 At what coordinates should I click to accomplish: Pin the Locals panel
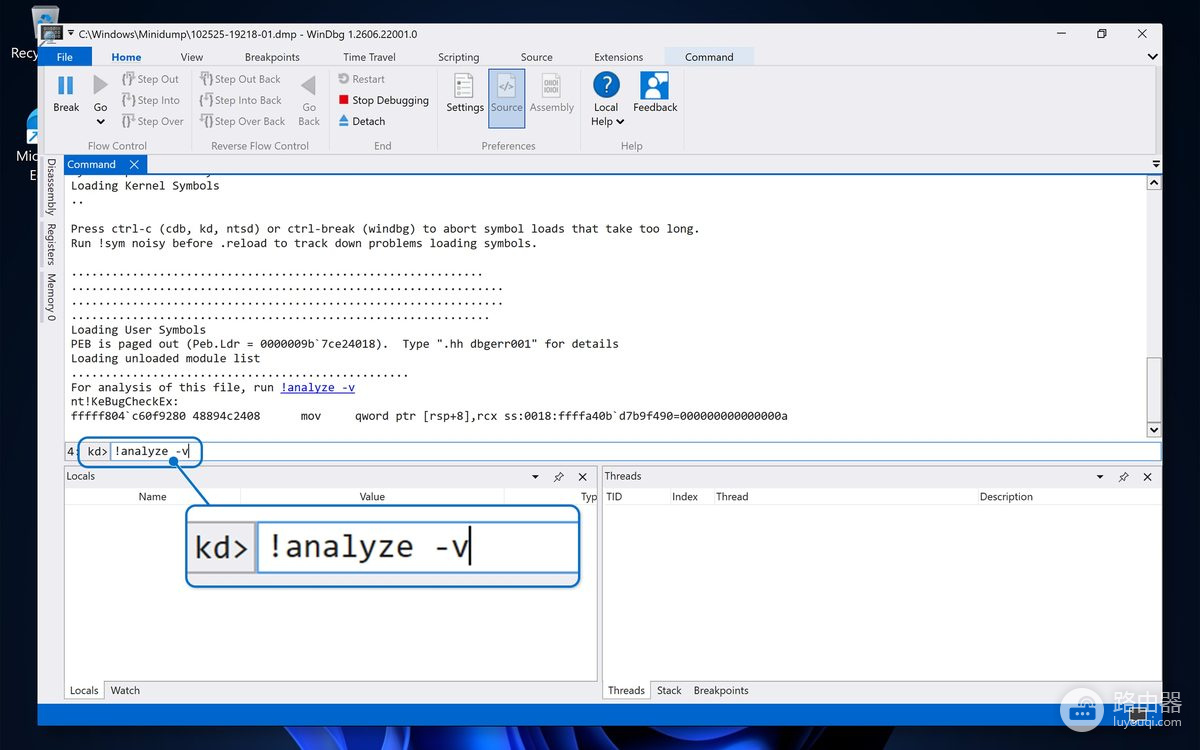tap(559, 477)
